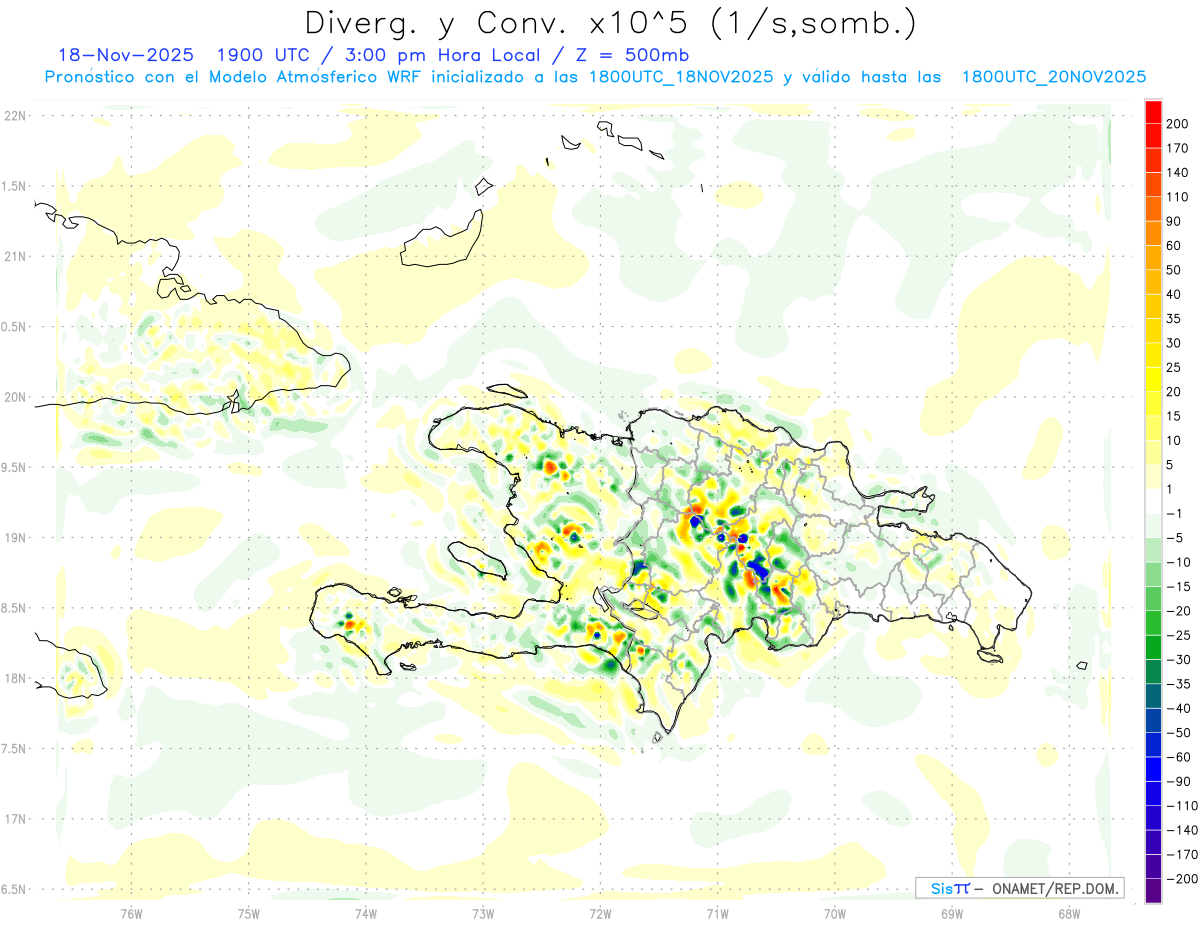Viewport: 1200px width, 927px height.
Task: Click the '19N' latitude label
Action: tap(14, 538)
